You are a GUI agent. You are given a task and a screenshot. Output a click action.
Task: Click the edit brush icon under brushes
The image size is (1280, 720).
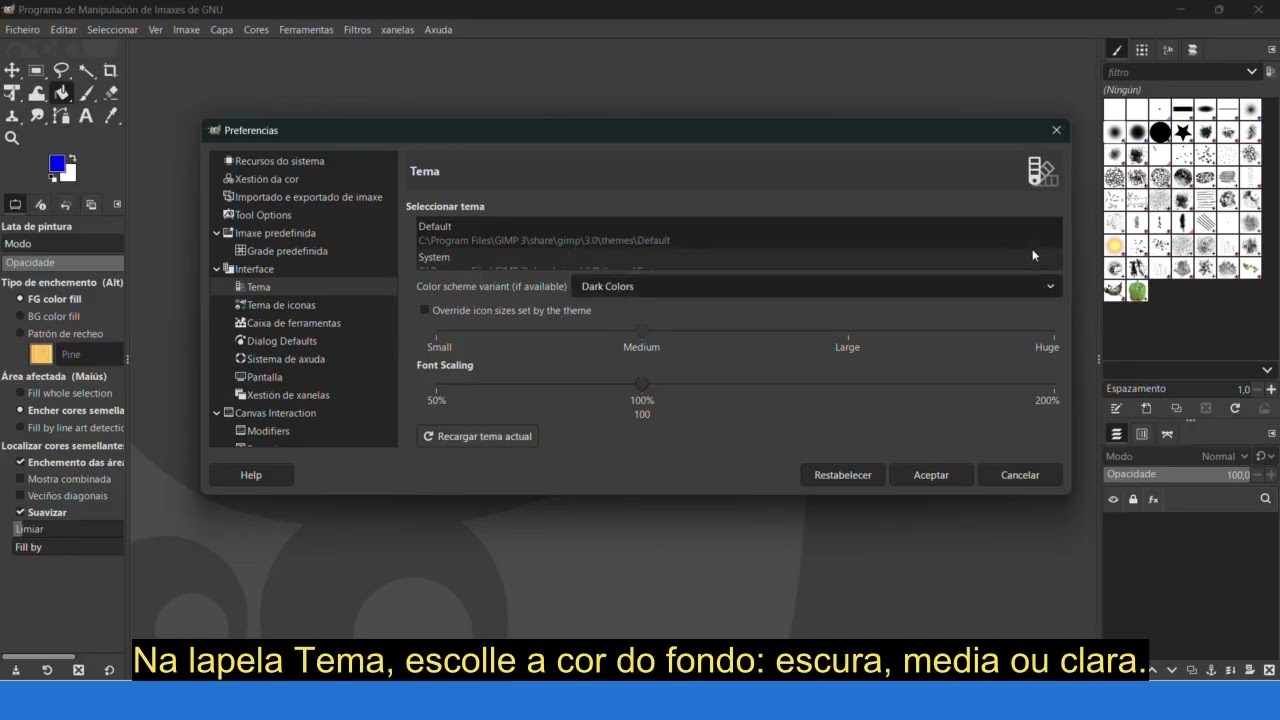[1116, 408]
